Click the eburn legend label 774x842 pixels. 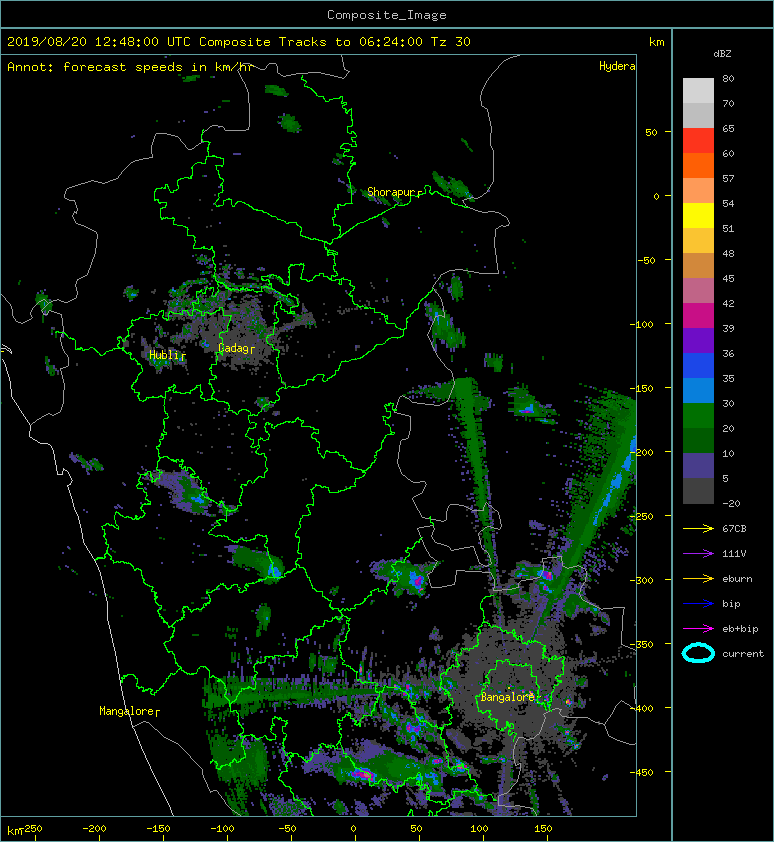737,578
